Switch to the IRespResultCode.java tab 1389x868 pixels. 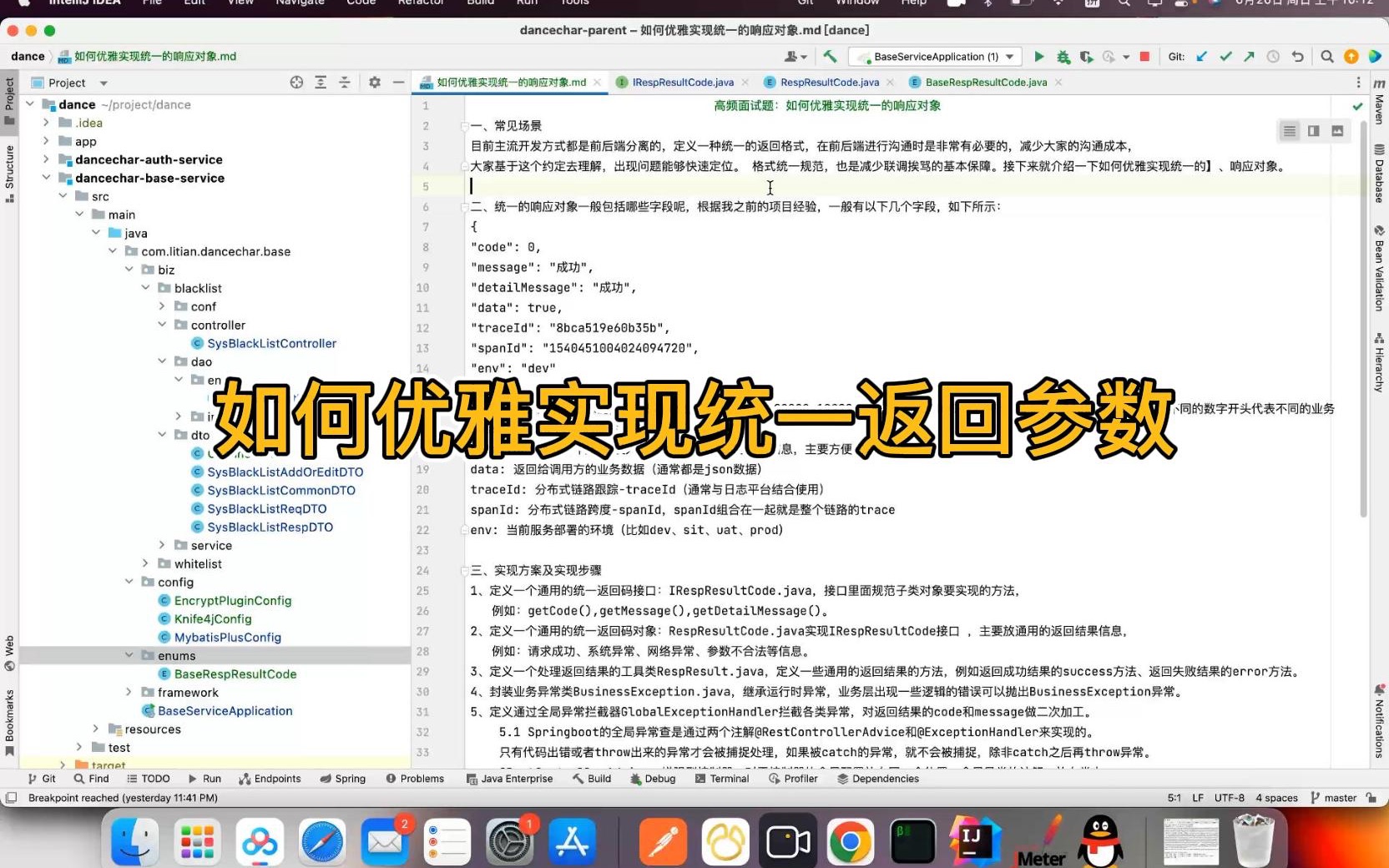683,82
